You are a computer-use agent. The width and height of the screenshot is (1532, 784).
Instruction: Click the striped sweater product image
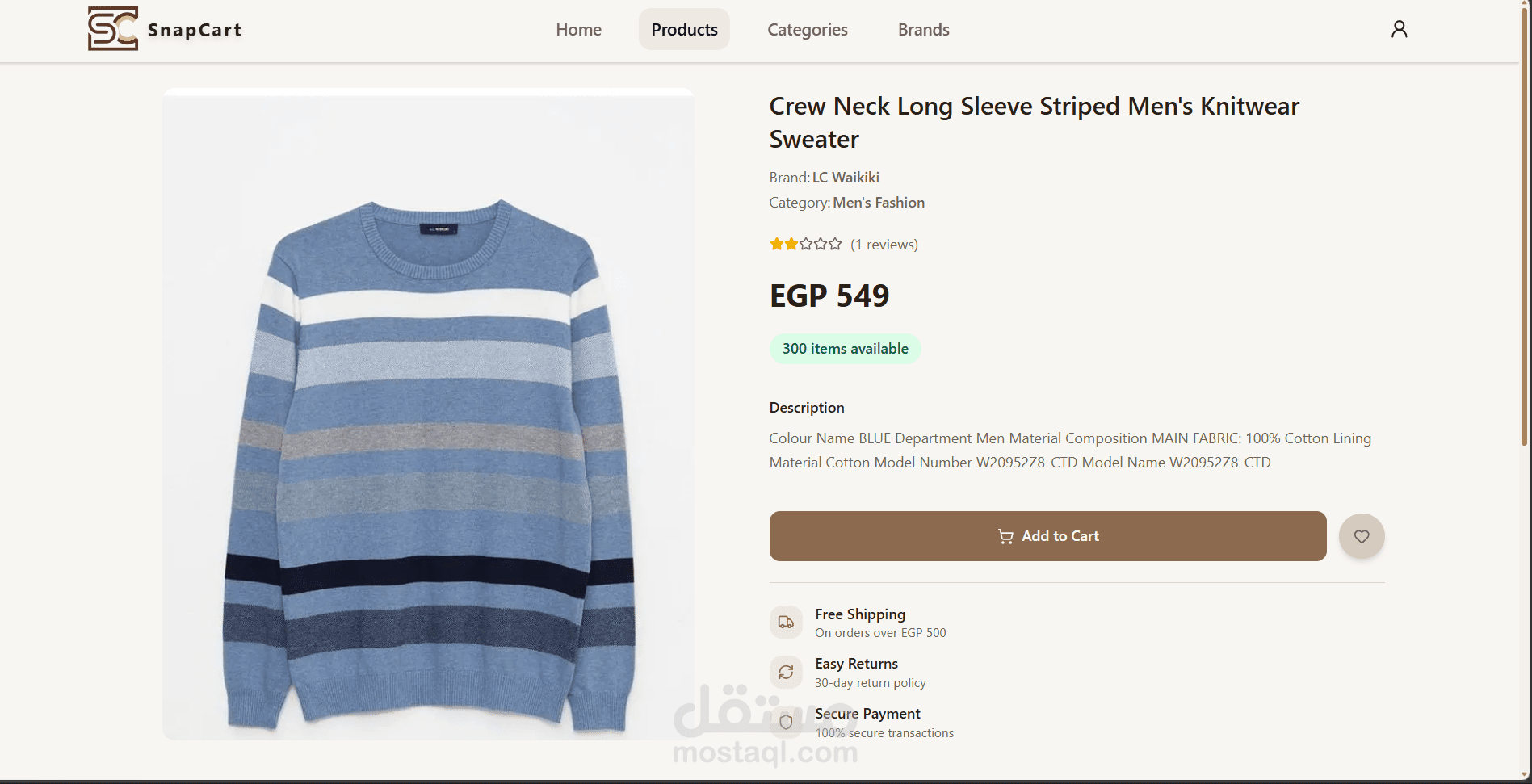(x=428, y=414)
